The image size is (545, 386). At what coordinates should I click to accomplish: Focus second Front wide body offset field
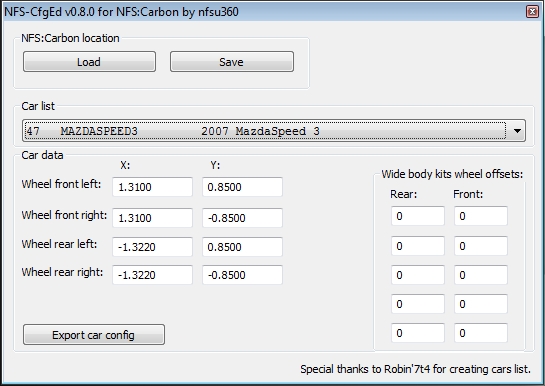(481, 246)
